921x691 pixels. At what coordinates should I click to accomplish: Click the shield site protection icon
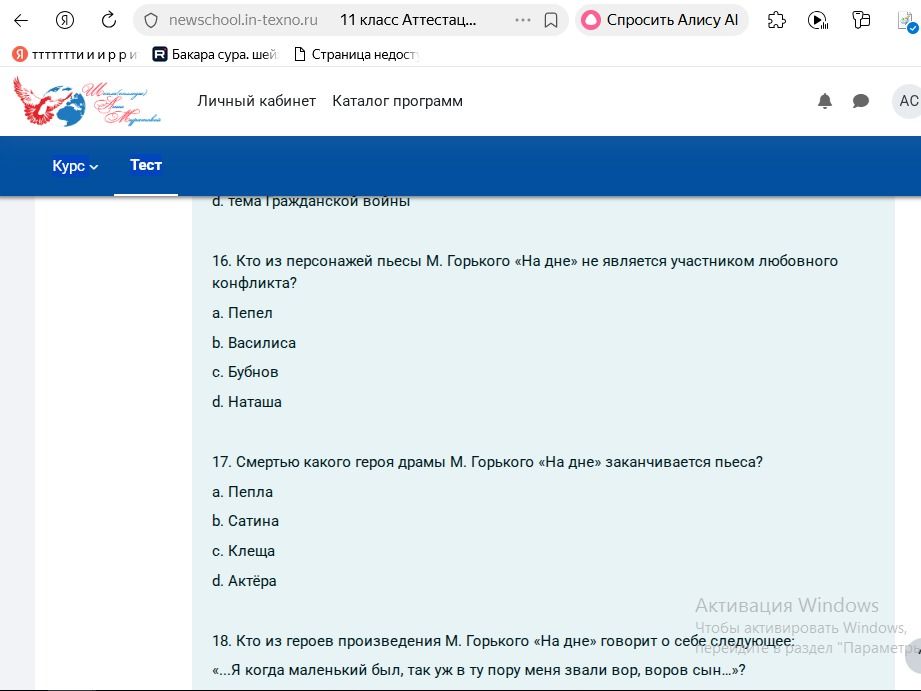(x=151, y=21)
